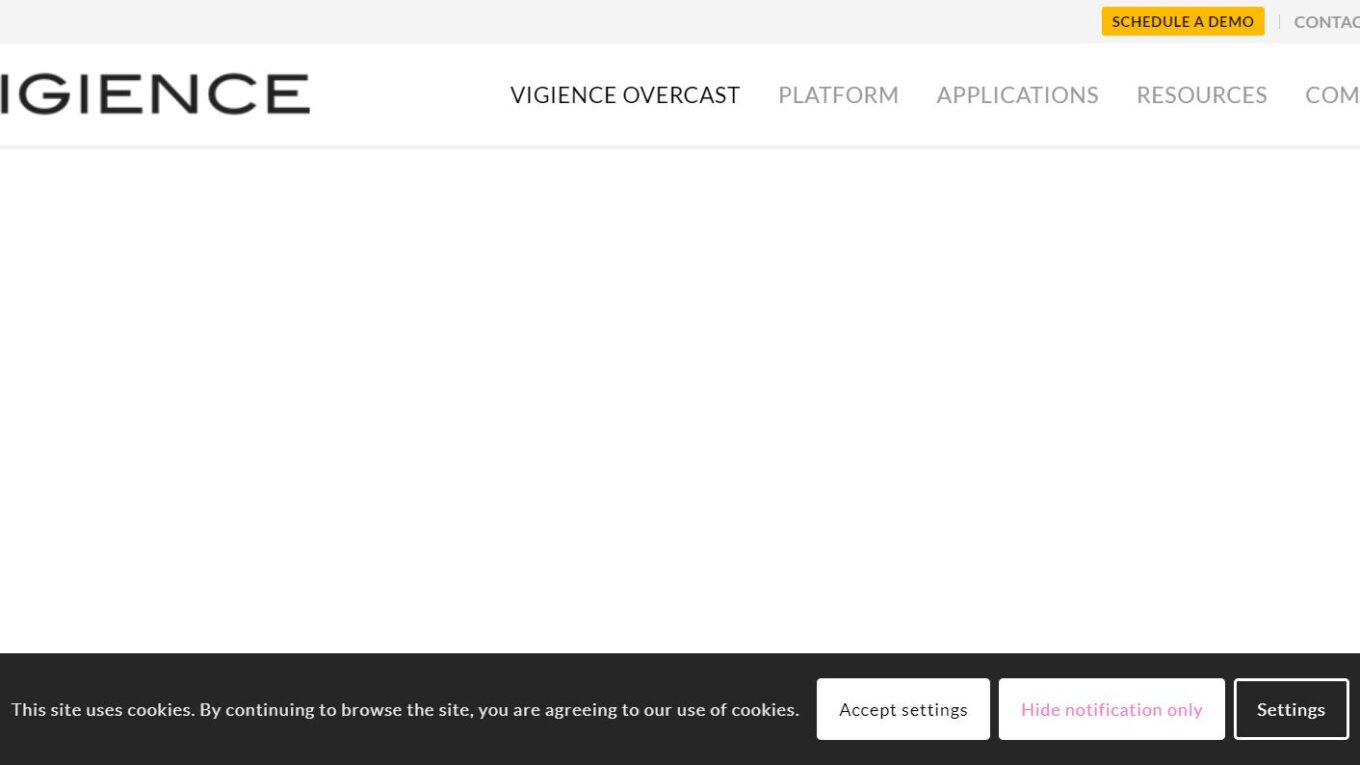The height and width of the screenshot is (765, 1360).
Task: Click the separator between Demo and Contact
Action: (x=1279, y=22)
